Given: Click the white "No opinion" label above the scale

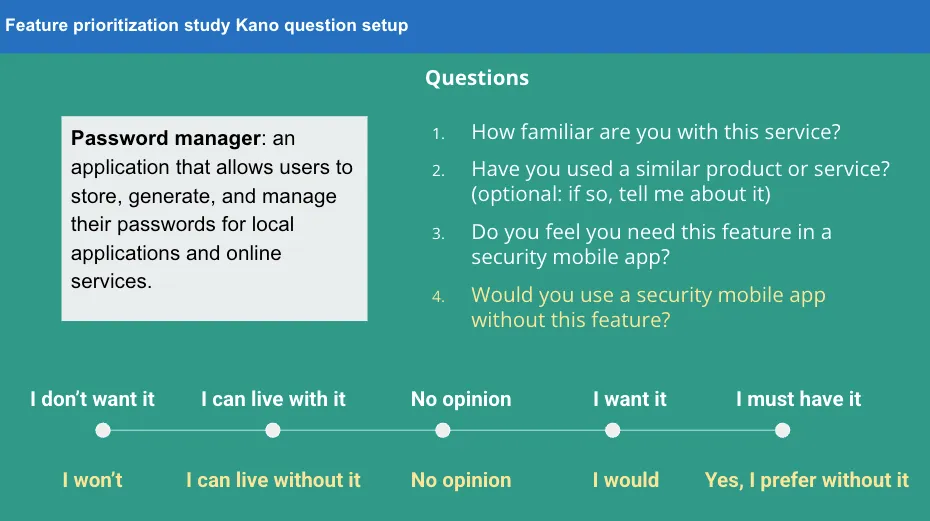Looking at the screenshot, I should tap(461, 399).
